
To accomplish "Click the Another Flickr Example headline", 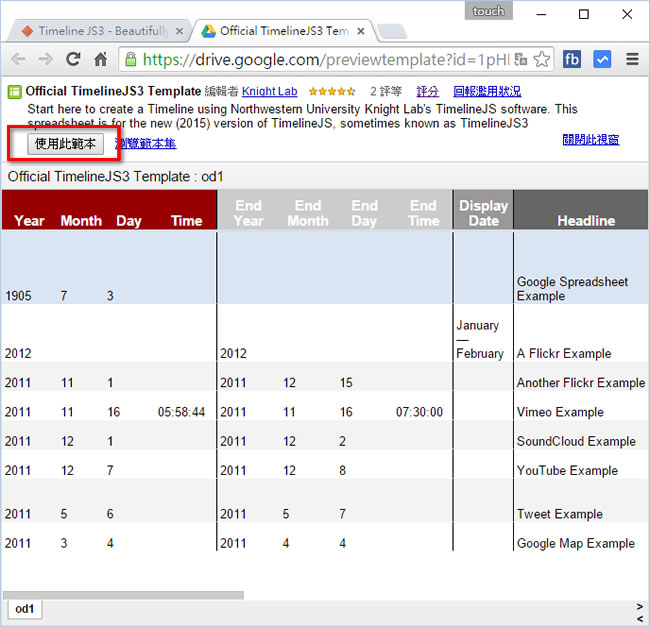I will click(x=581, y=383).
